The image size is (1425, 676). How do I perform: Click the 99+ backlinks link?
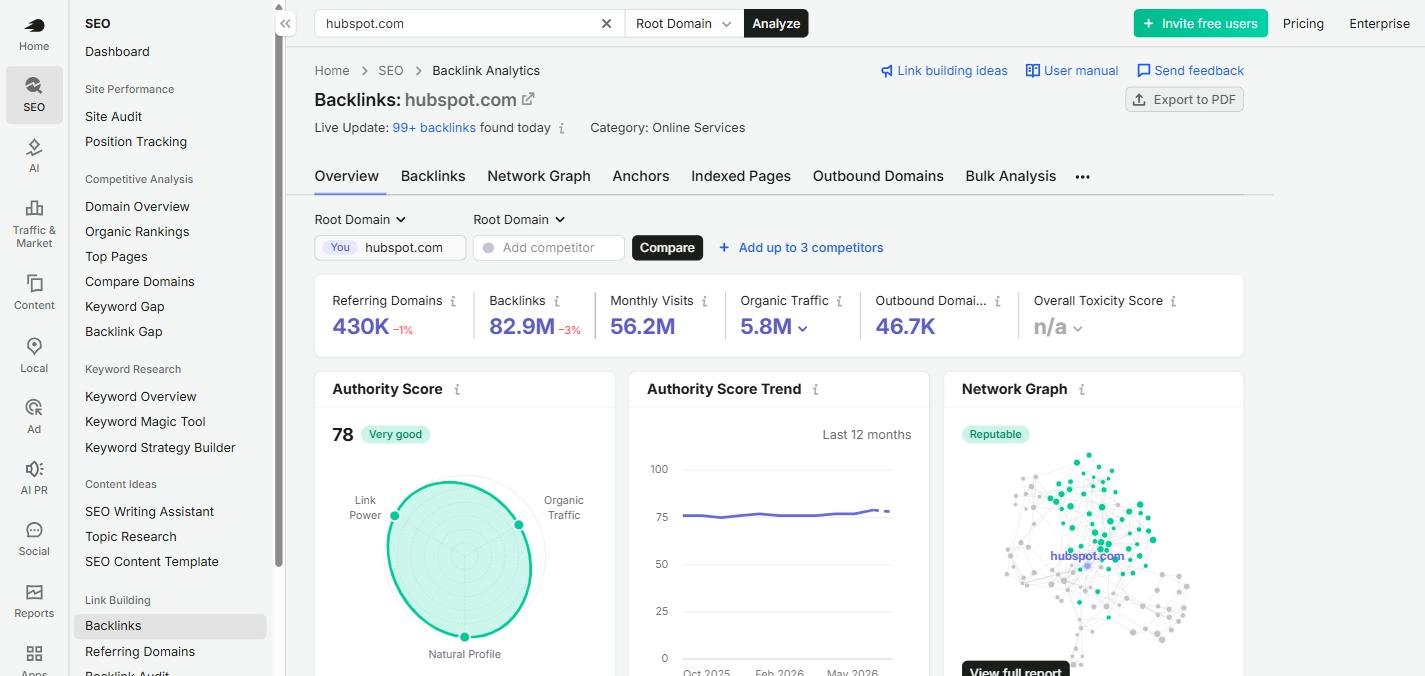434,128
